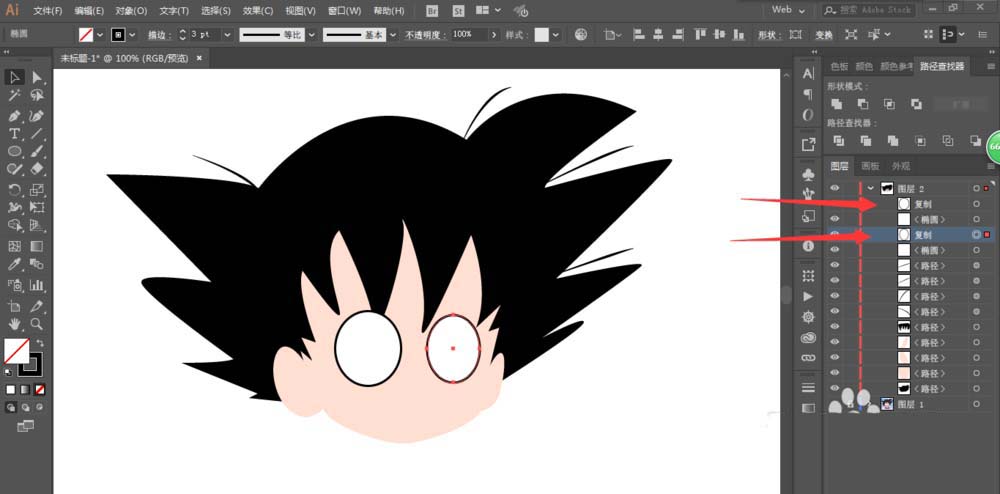Enable Draw Behind mode
Viewport: 1000px width, 494px height.
25,407
